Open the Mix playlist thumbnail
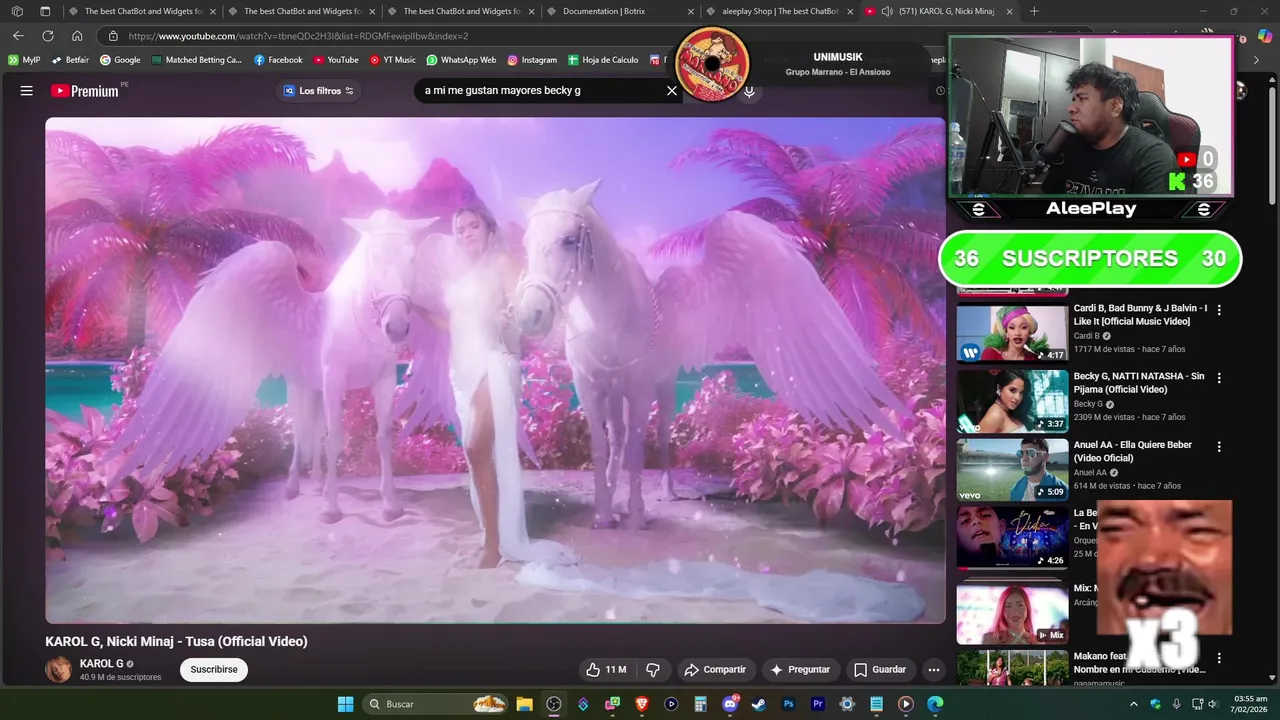 (1012, 613)
